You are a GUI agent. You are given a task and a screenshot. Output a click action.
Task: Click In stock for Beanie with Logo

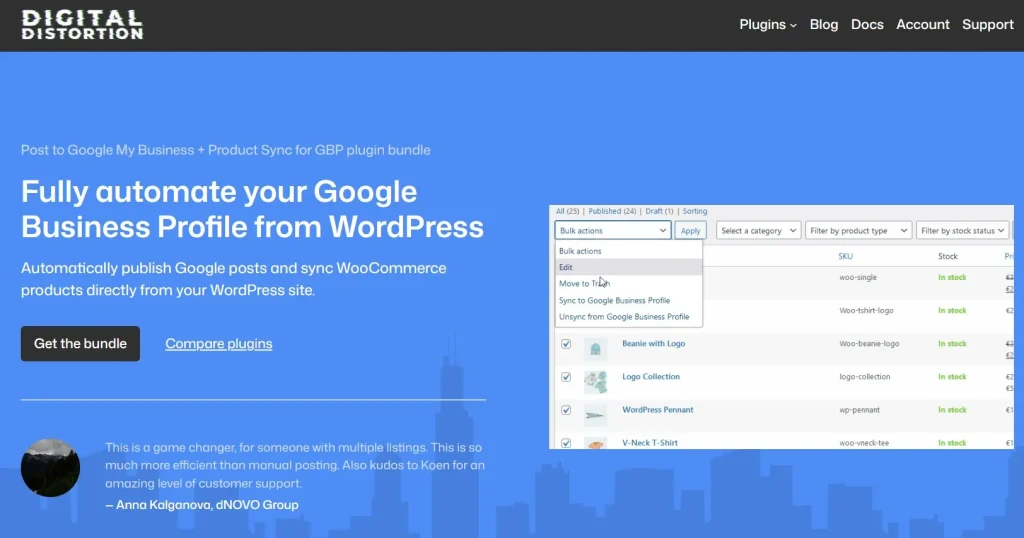click(x=952, y=343)
